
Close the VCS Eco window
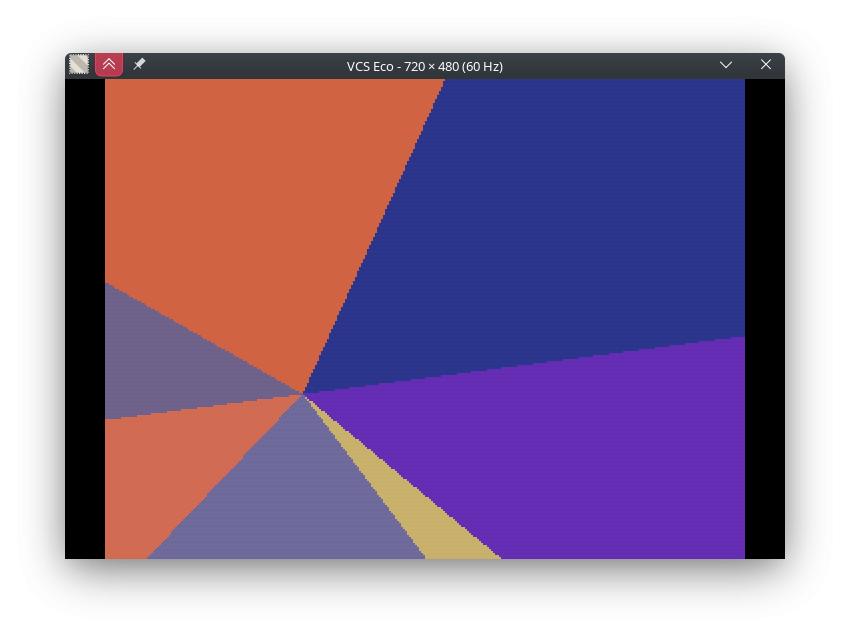pyautogui.click(x=766, y=65)
